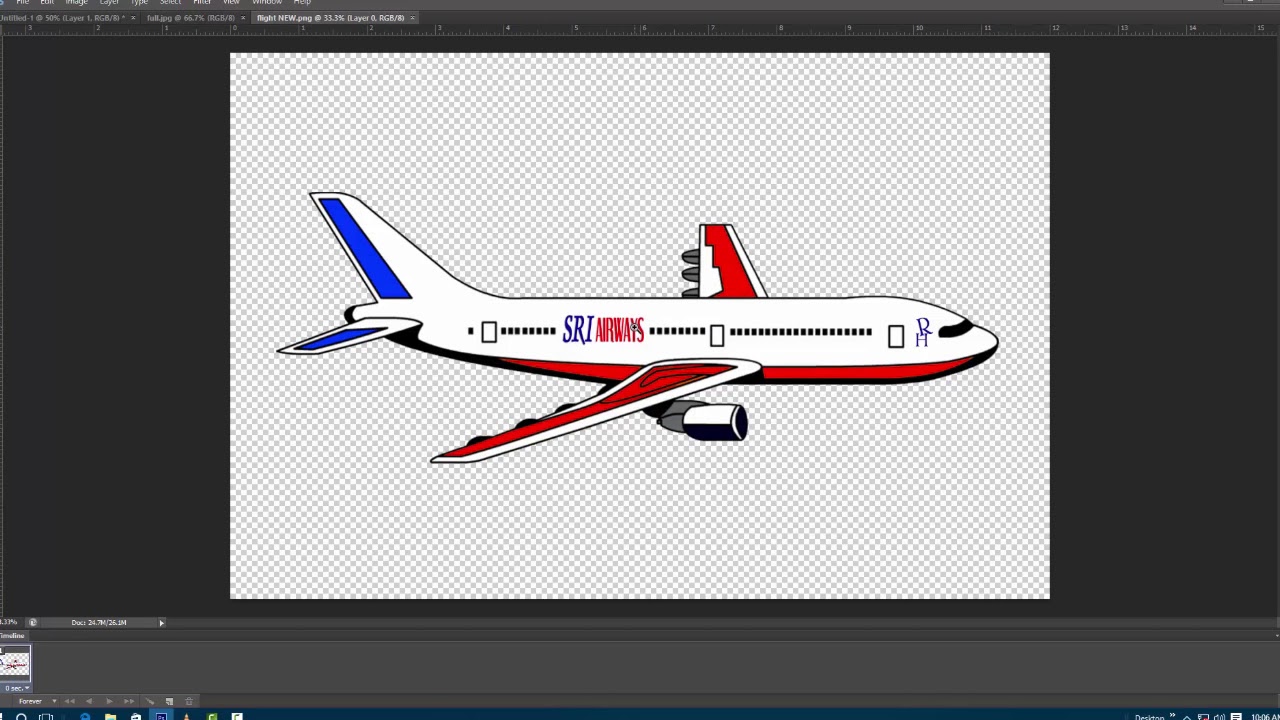
Task: Duplicate the selected frame
Action: (169, 701)
